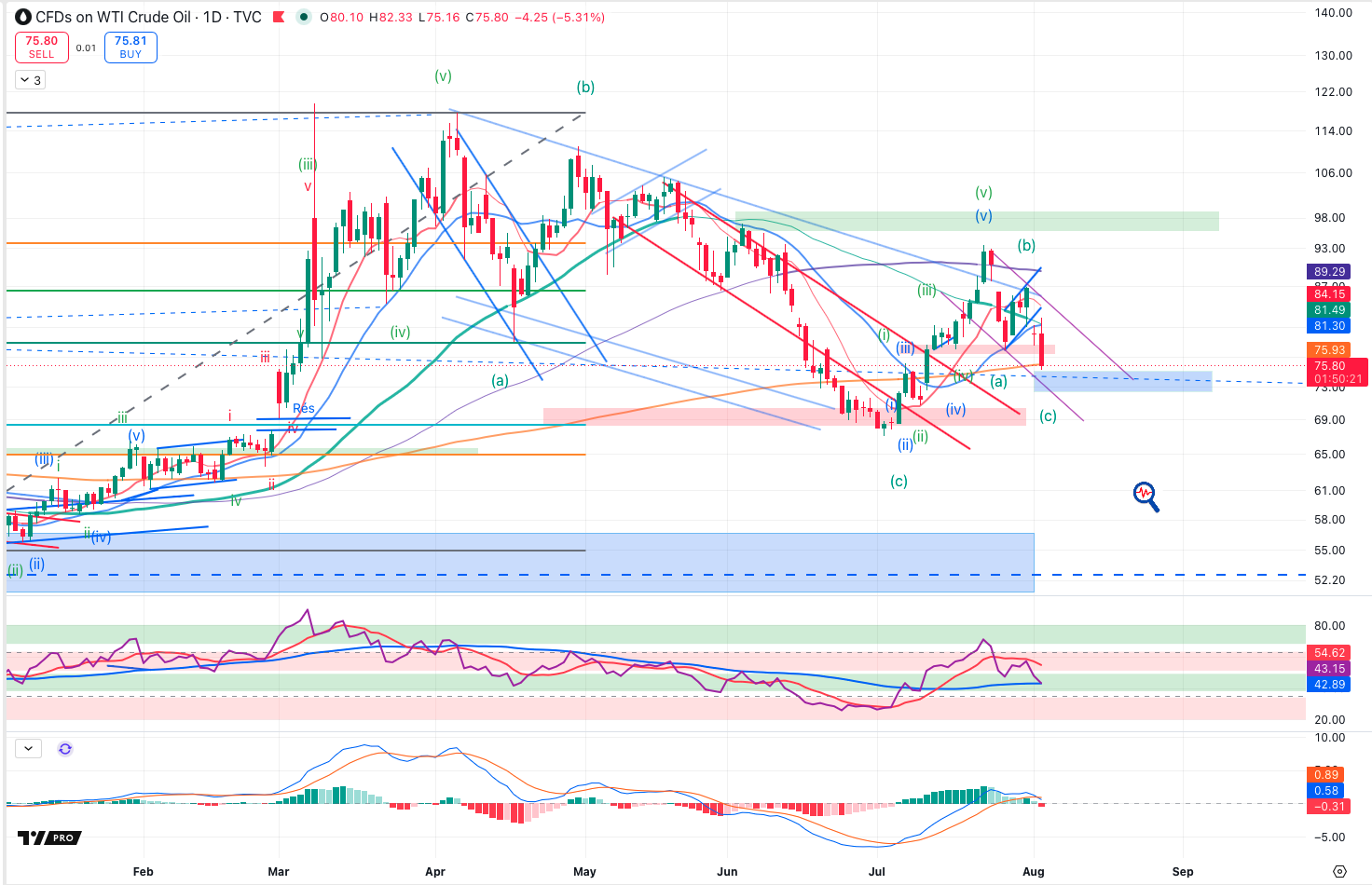Click the SELL 75.80 button
This screenshot has height=885, width=1372.
click(x=41, y=48)
